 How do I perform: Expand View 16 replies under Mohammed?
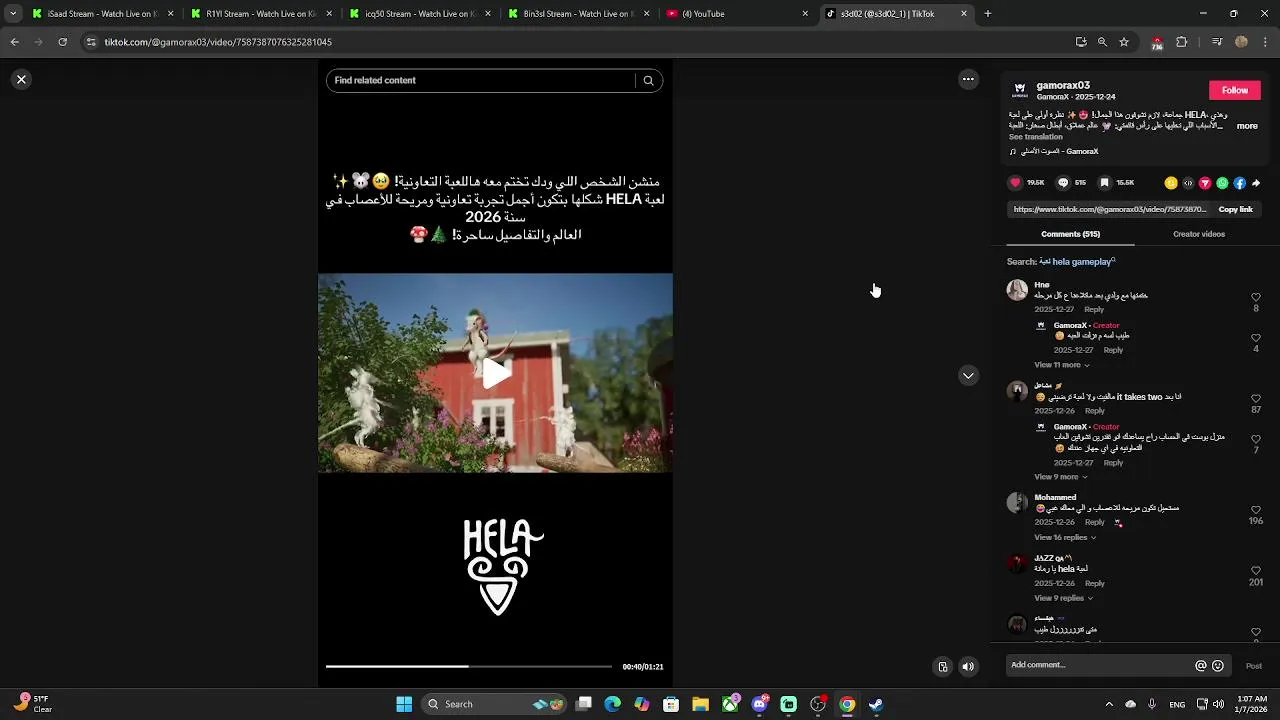(x=1065, y=538)
